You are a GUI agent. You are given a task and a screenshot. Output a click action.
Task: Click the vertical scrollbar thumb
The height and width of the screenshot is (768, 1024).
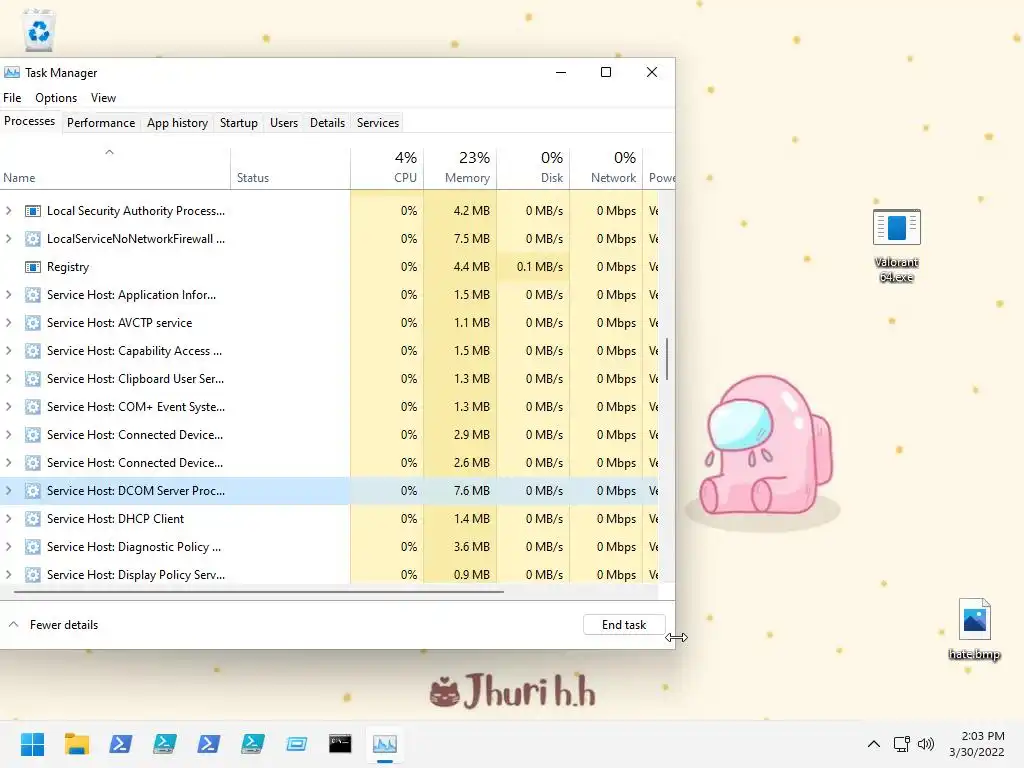tap(667, 359)
